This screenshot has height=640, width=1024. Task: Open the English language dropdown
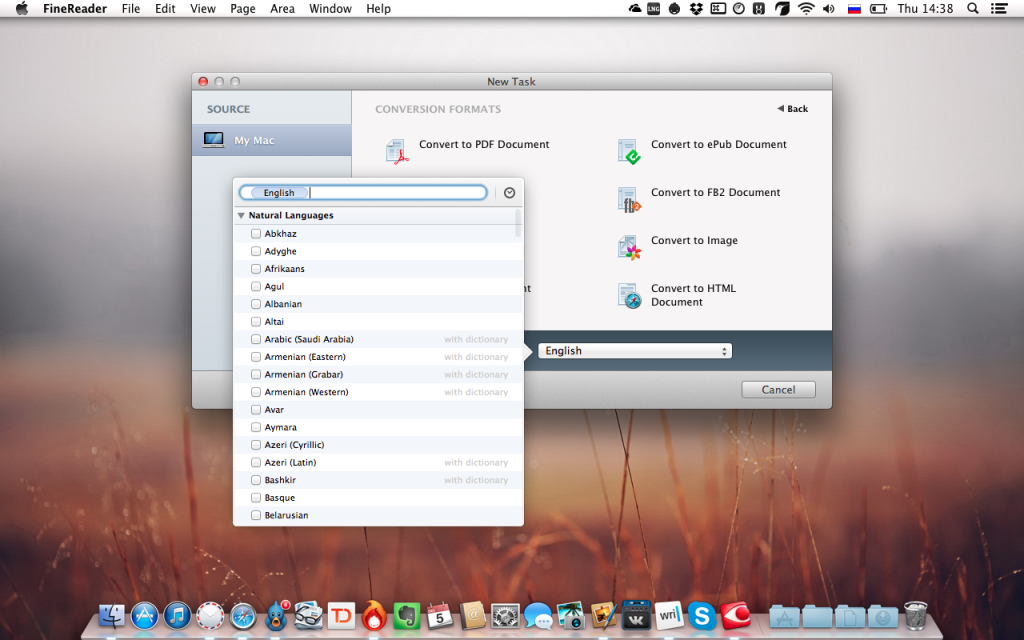pyautogui.click(x=634, y=351)
